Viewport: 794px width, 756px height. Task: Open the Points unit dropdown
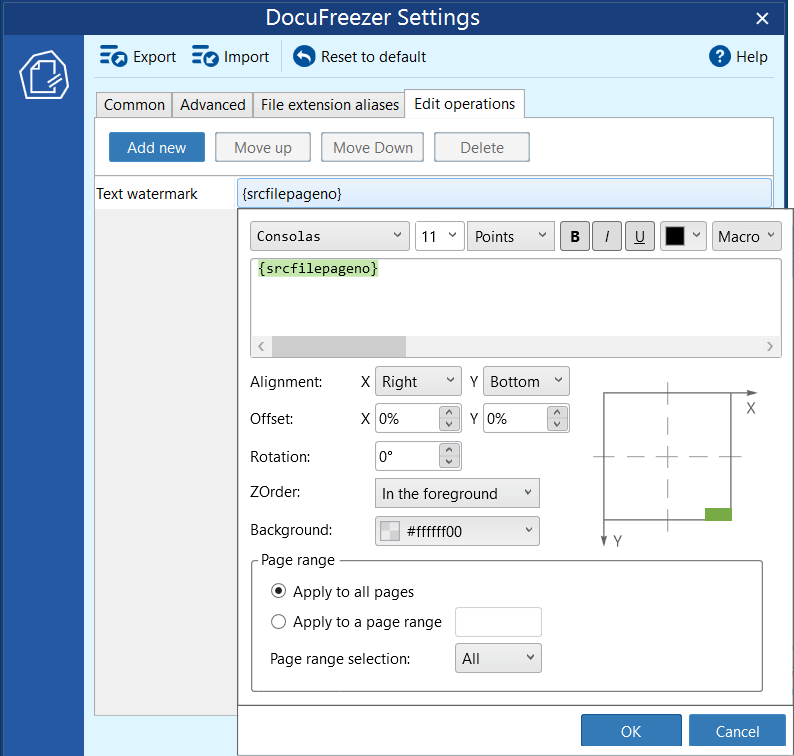click(511, 236)
